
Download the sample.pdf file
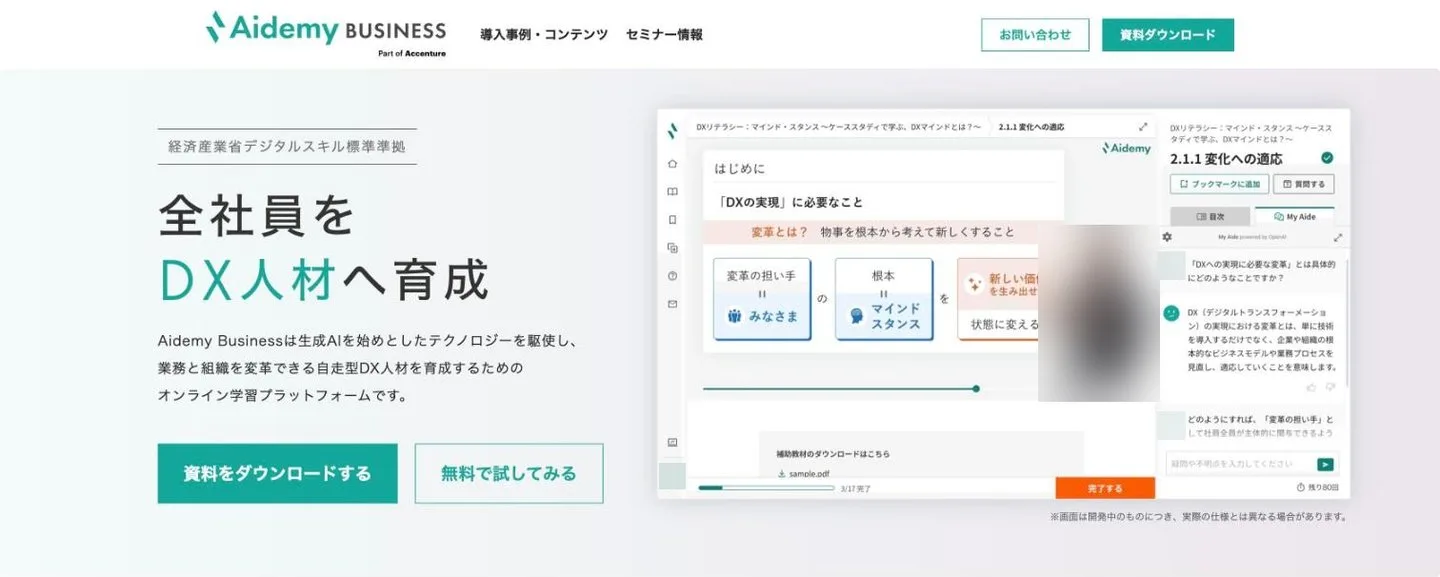[x=804, y=473]
